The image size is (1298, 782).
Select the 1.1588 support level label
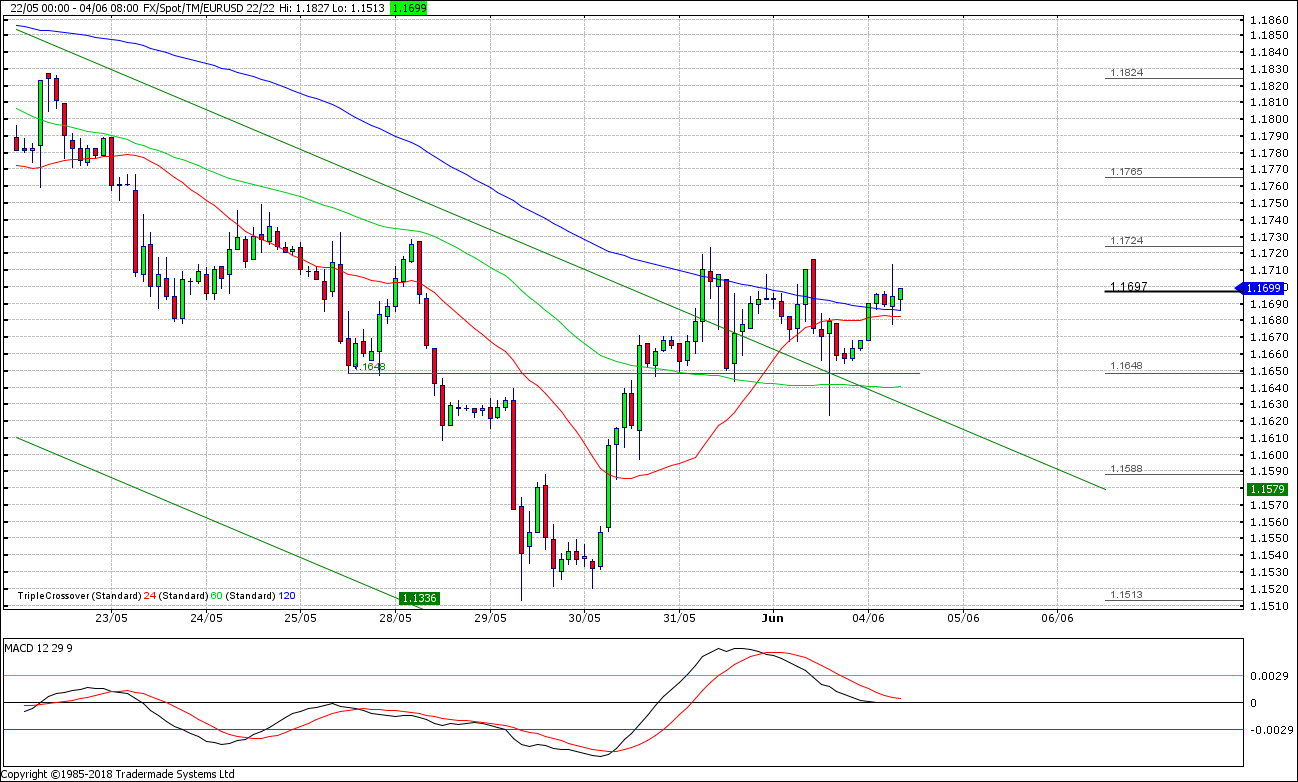1125,469
